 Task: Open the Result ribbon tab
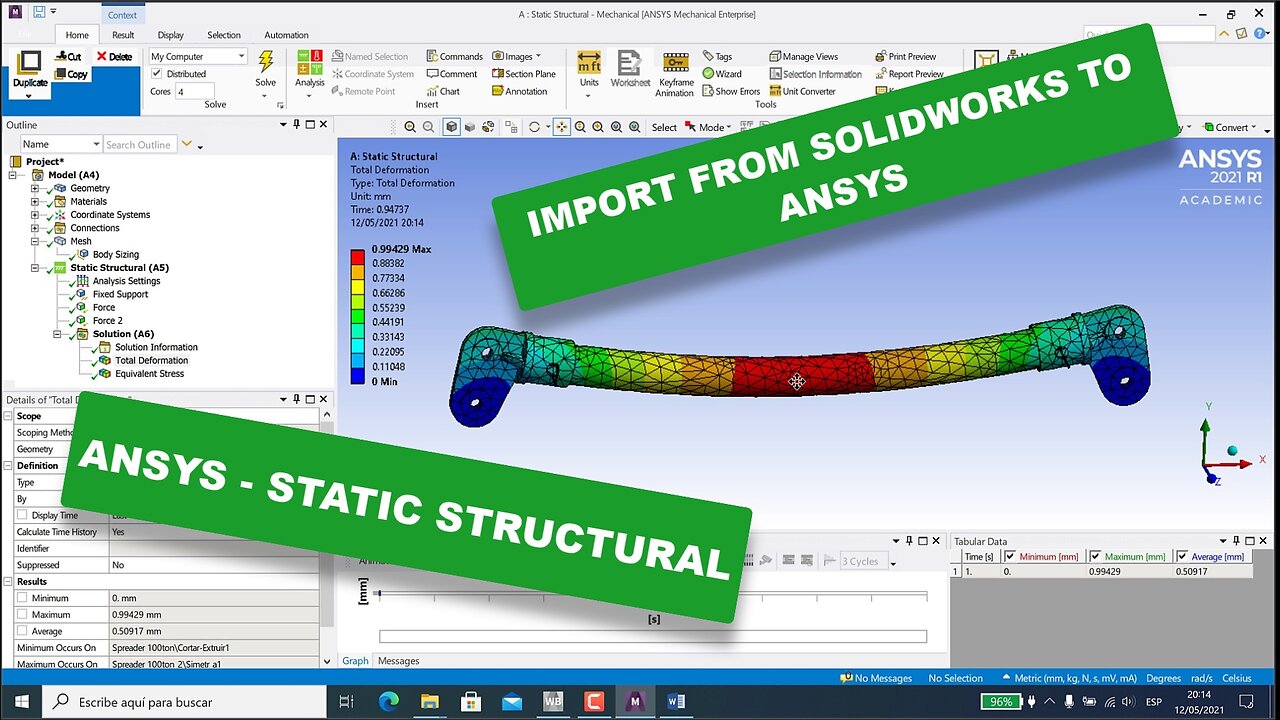(123, 35)
